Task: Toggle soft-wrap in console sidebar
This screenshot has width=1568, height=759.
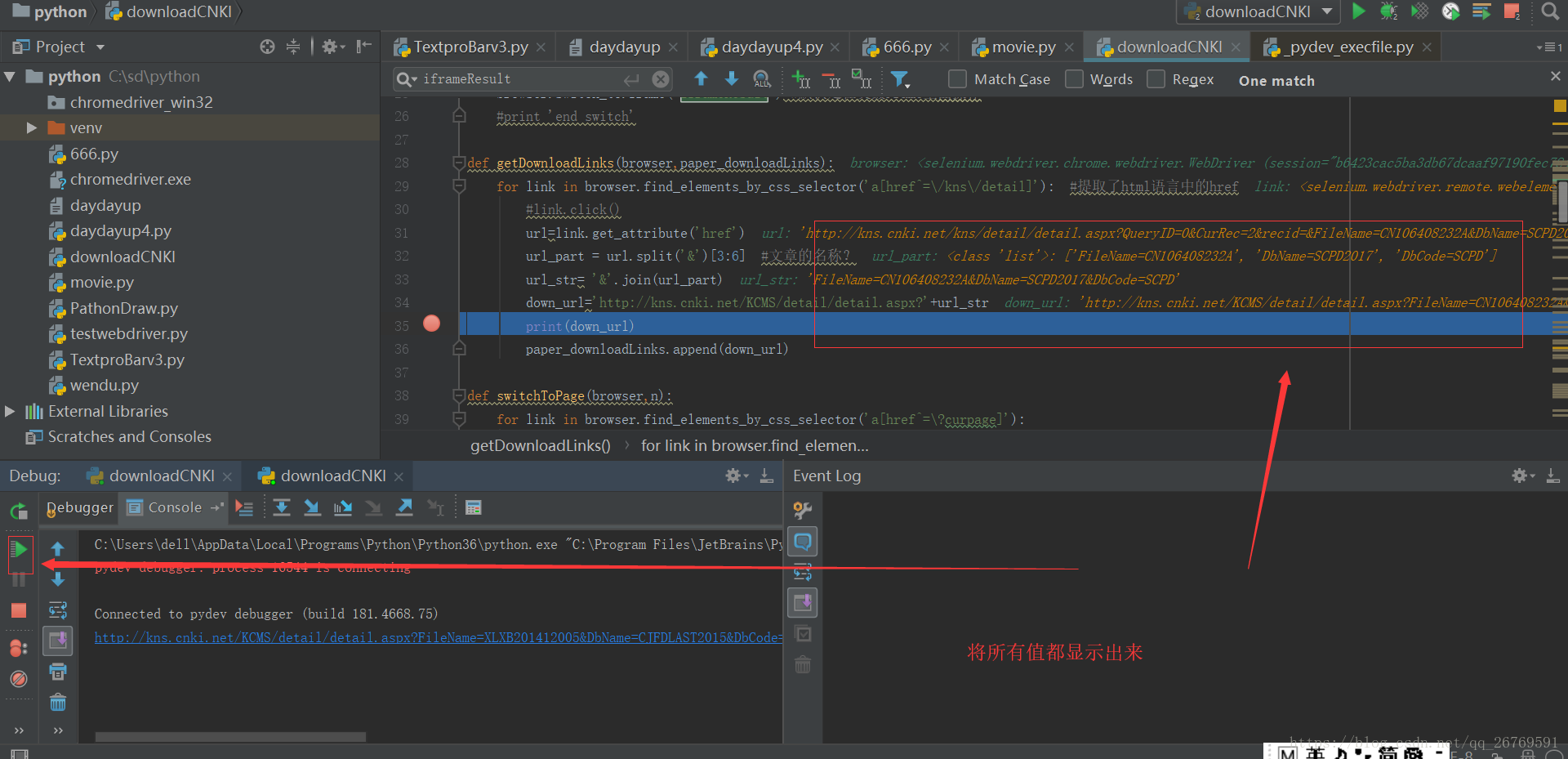Action: click(58, 610)
